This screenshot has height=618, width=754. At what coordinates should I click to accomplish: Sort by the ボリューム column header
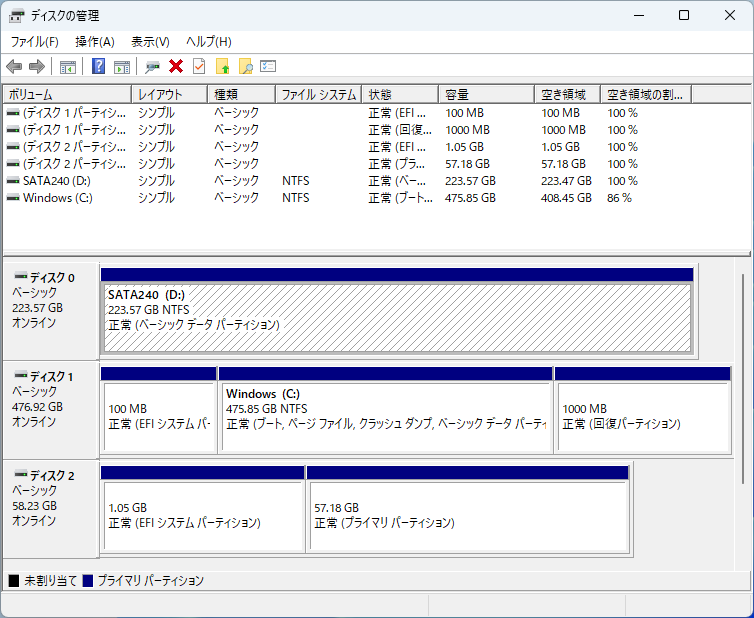pyautogui.click(x=67, y=94)
